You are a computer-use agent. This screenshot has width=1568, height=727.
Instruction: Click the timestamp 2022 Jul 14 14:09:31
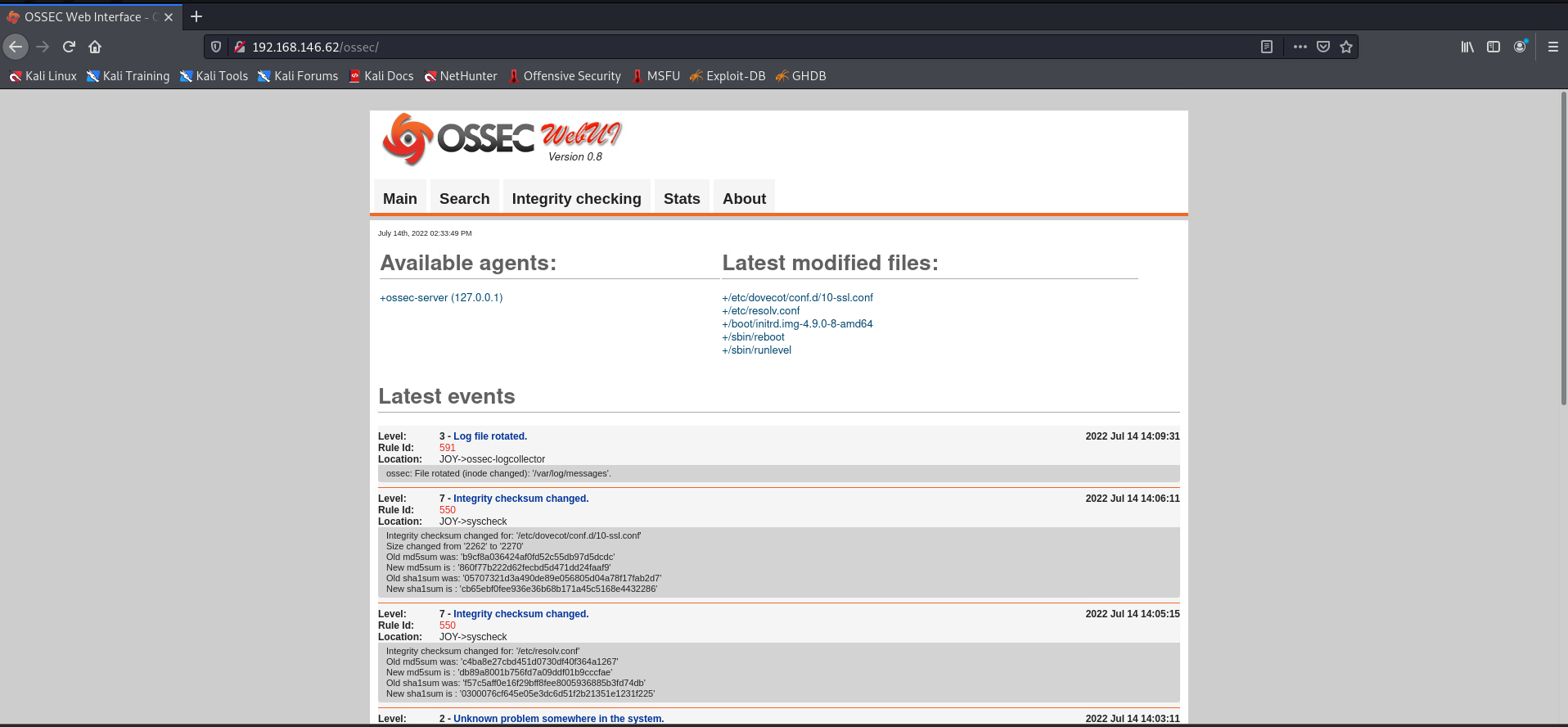pos(1133,436)
